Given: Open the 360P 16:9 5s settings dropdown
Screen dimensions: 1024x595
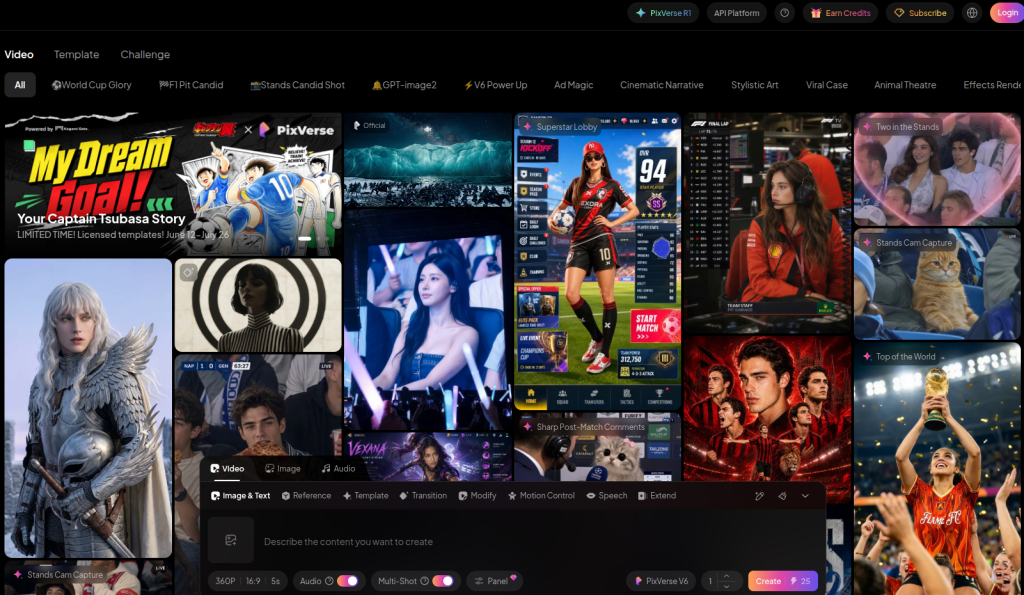Looking at the screenshot, I should pos(248,581).
